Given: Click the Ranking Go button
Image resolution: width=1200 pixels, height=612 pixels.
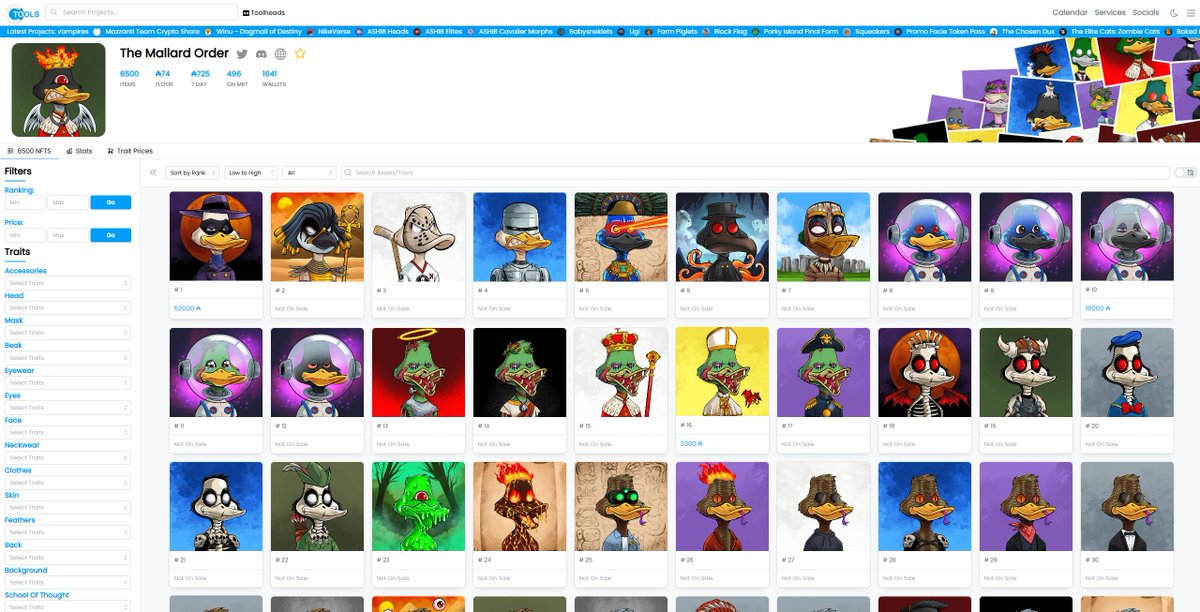Looking at the screenshot, I should (110, 202).
